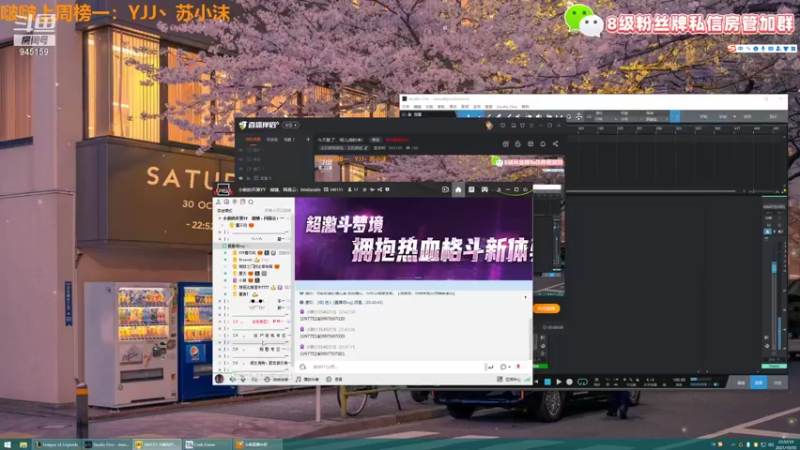Open the Studio One menu item

(x=507, y=107)
